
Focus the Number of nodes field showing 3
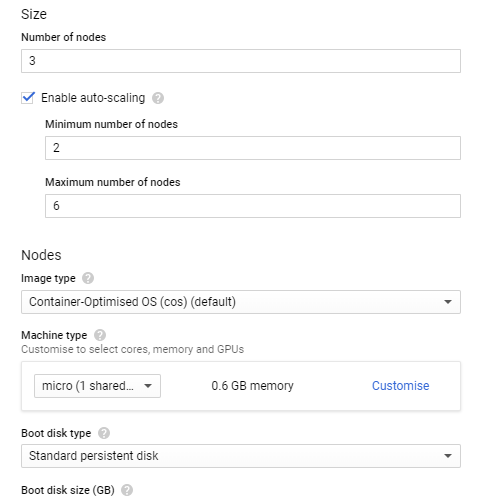241,61
